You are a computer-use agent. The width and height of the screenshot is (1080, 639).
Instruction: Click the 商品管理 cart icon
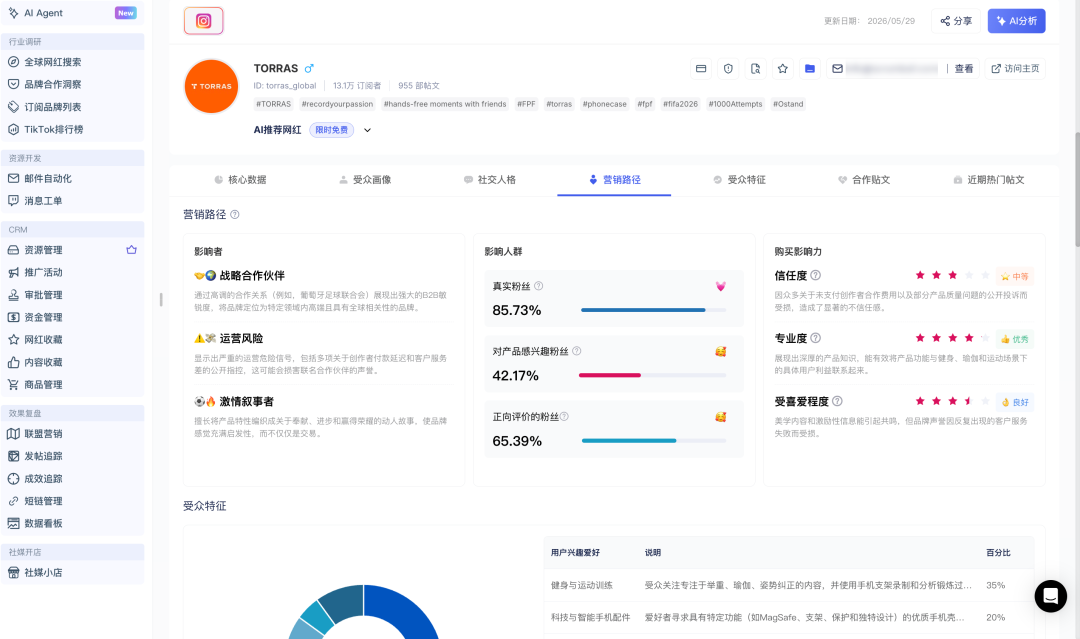point(13,385)
